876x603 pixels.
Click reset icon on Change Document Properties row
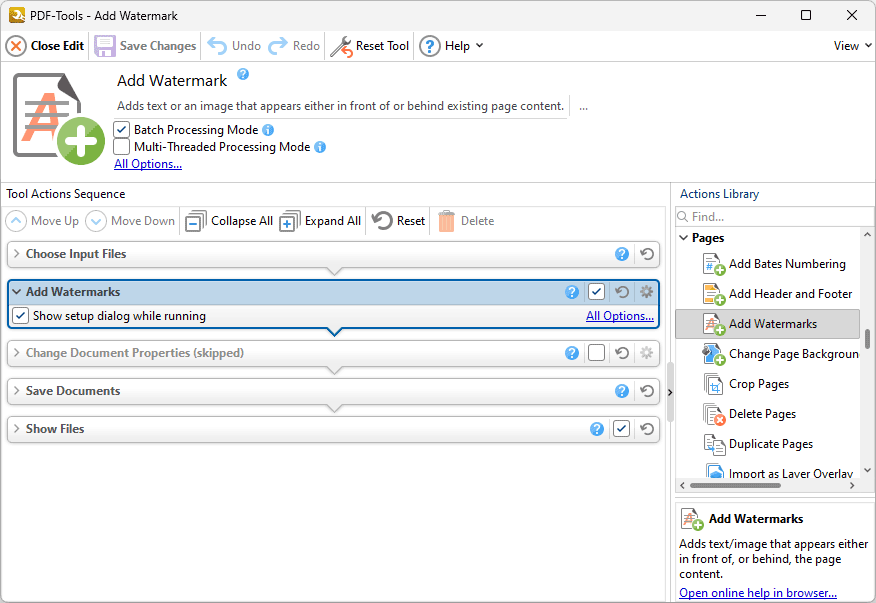[622, 353]
